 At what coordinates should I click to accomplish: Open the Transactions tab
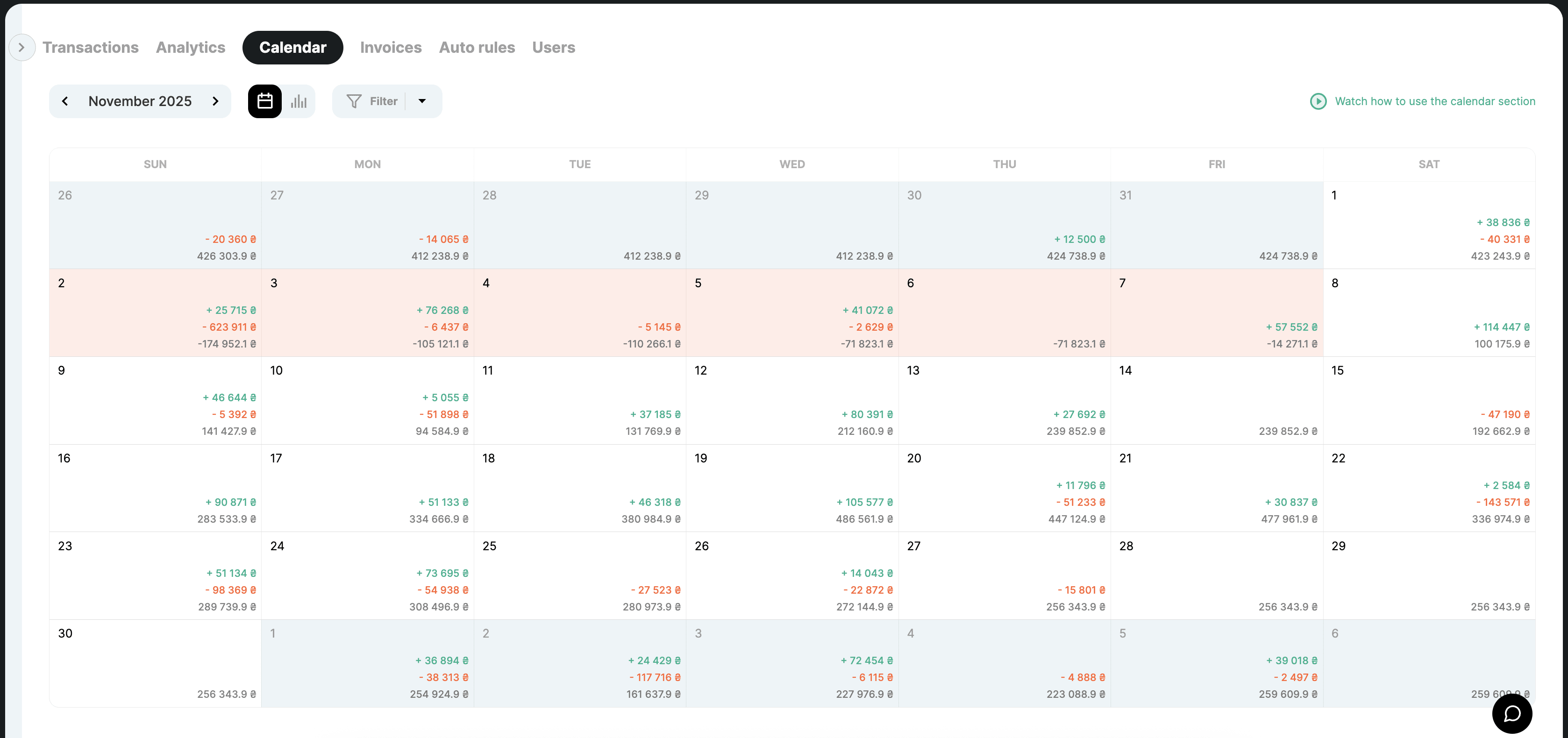(91, 48)
